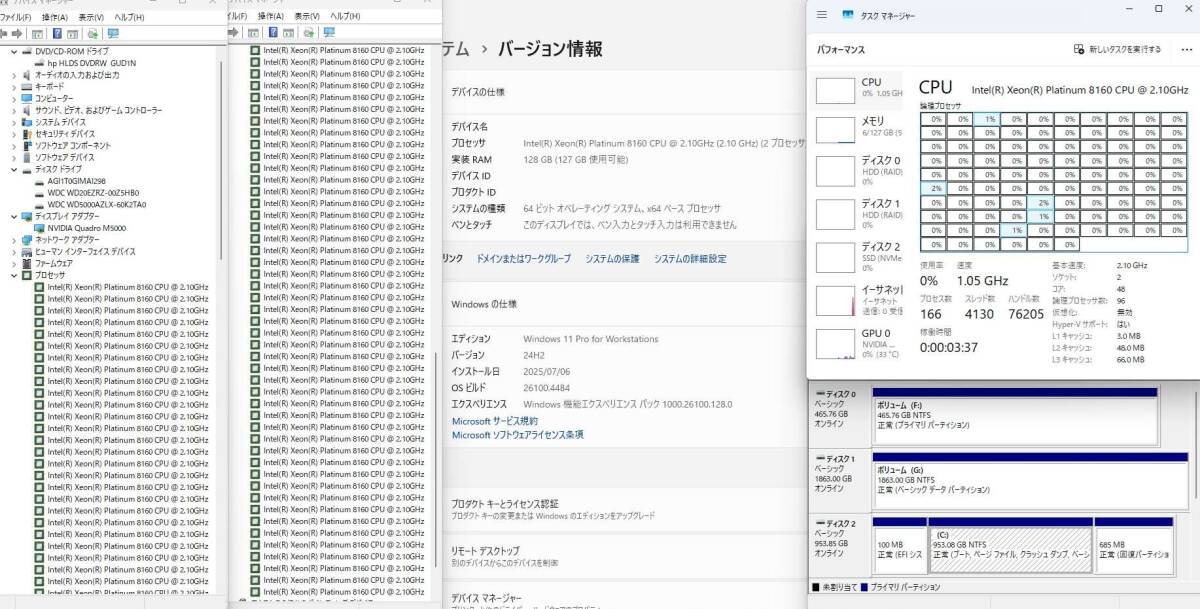Select CPU in Task Manager performance list

(859, 89)
